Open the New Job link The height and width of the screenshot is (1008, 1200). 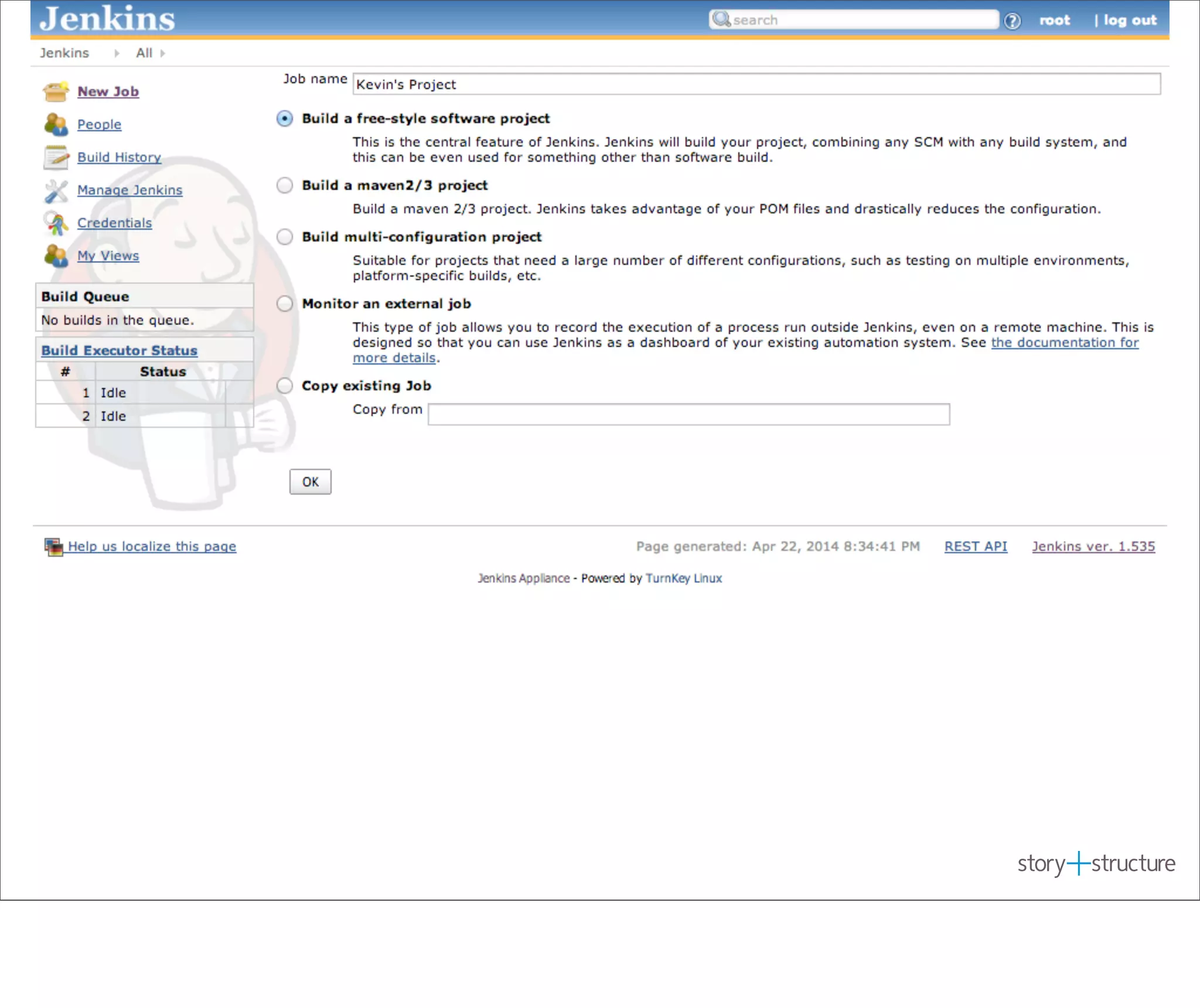point(108,91)
